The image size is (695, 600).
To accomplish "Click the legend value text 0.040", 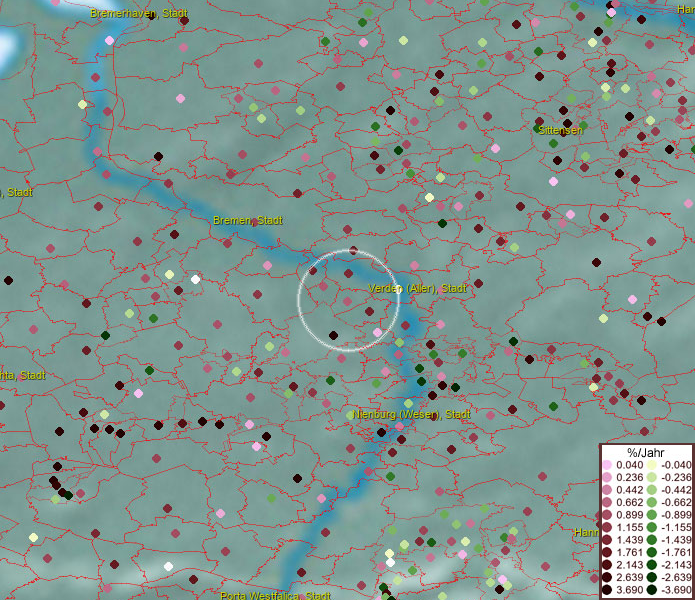I will tap(630, 465).
